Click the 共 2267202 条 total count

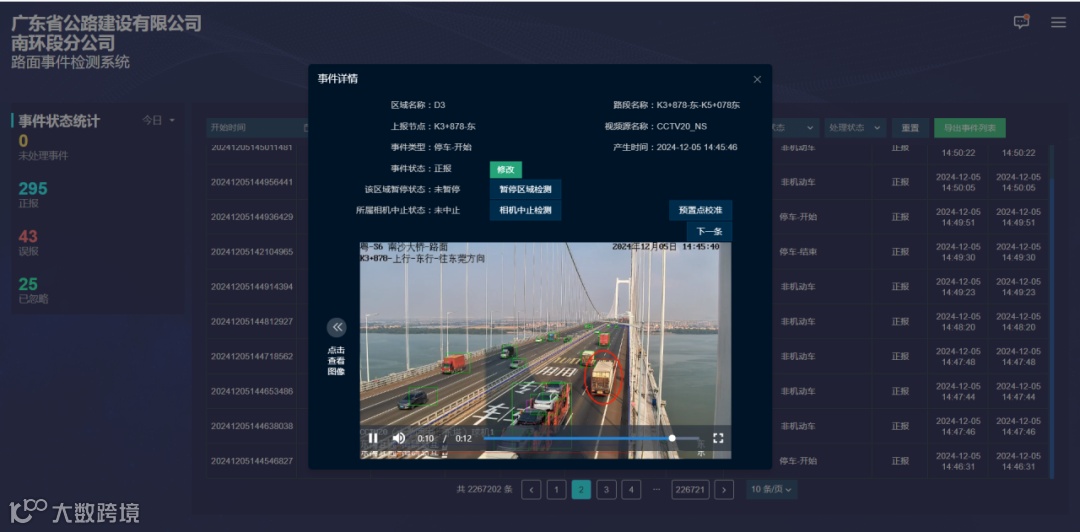pyautogui.click(x=485, y=489)
